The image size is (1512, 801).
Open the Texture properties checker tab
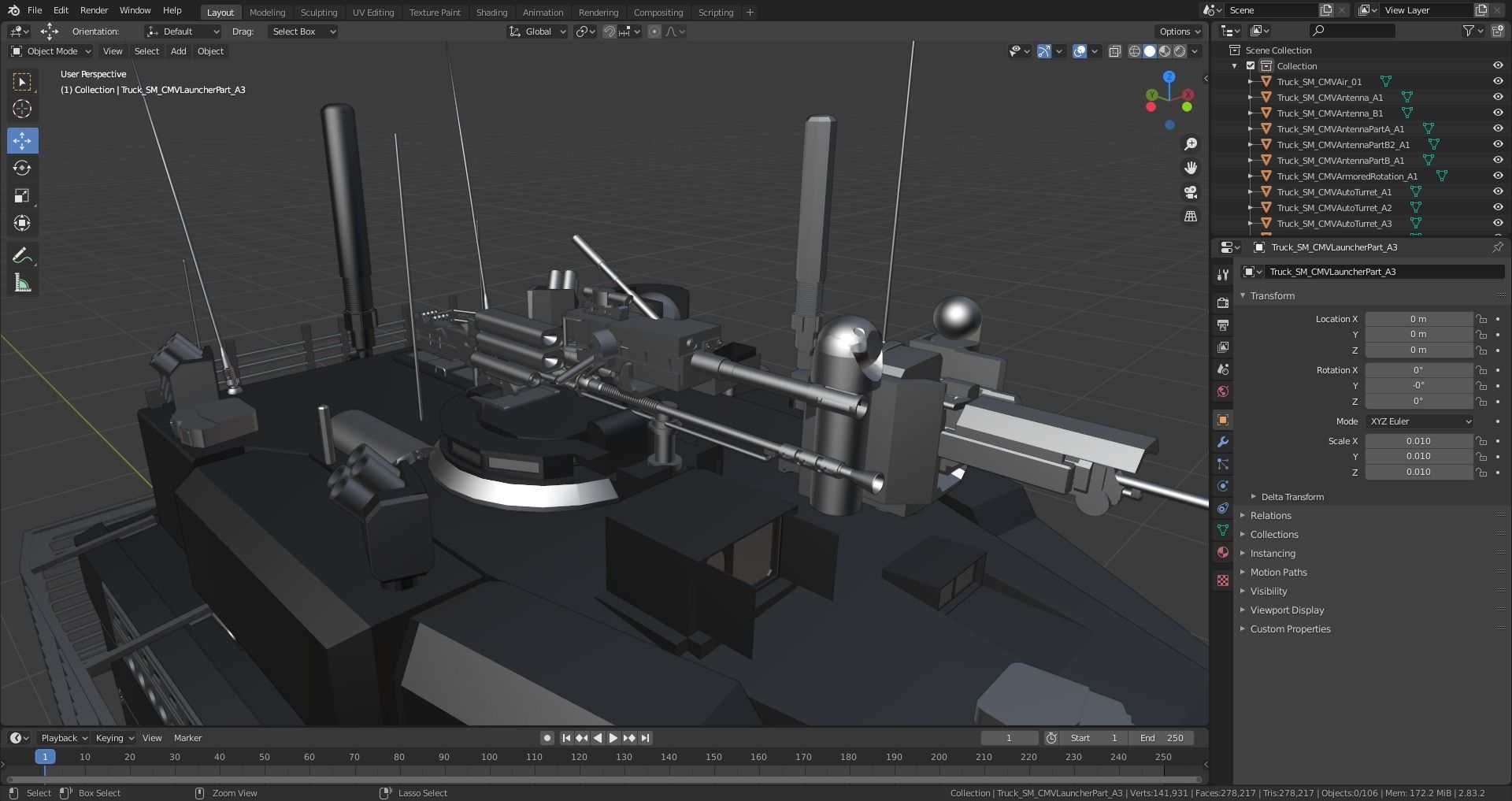(x=1222, y=580)
